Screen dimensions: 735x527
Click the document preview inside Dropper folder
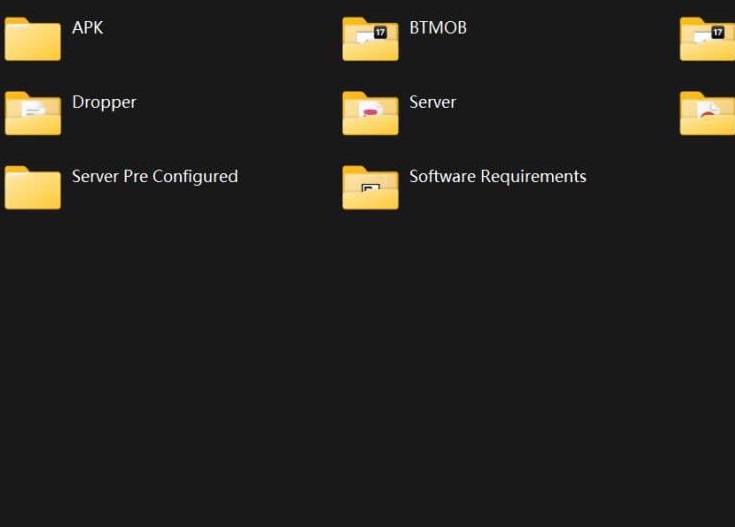coord(32,110)
